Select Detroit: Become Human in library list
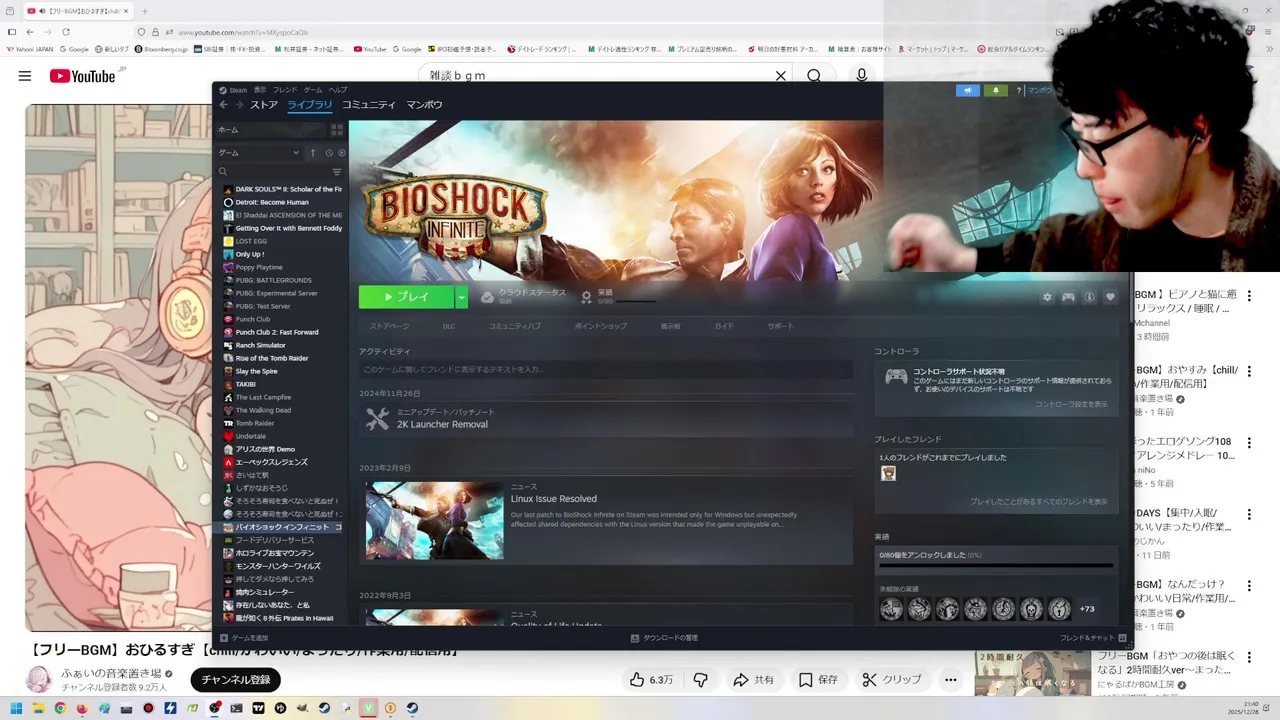1280x720 pixels. pyautogui.click(x=272, y=202)
